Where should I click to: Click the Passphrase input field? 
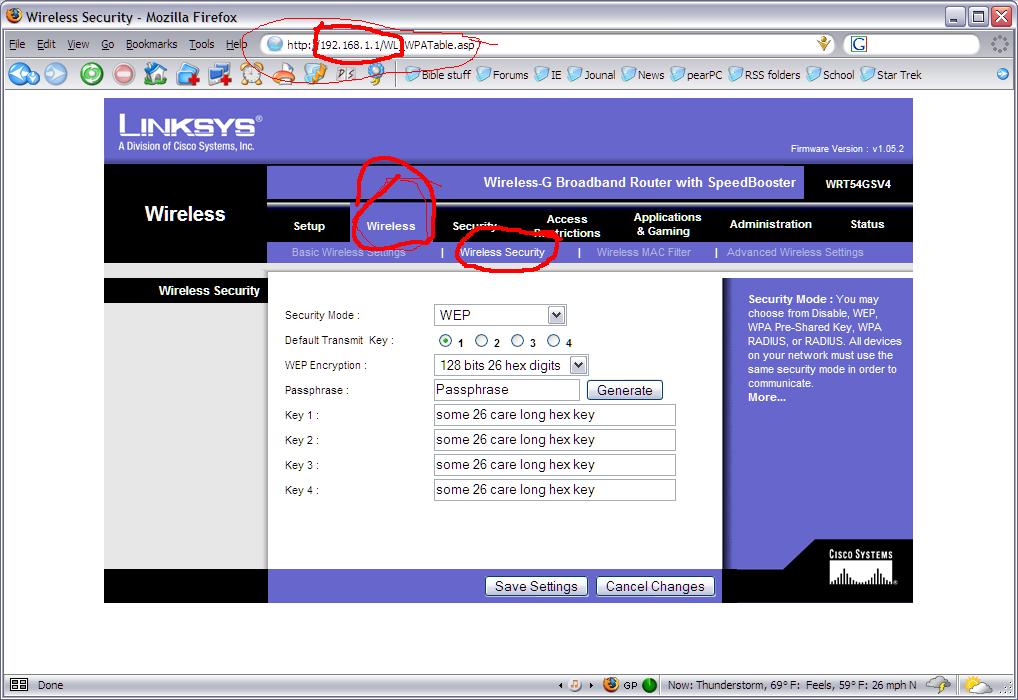[506, 390]
